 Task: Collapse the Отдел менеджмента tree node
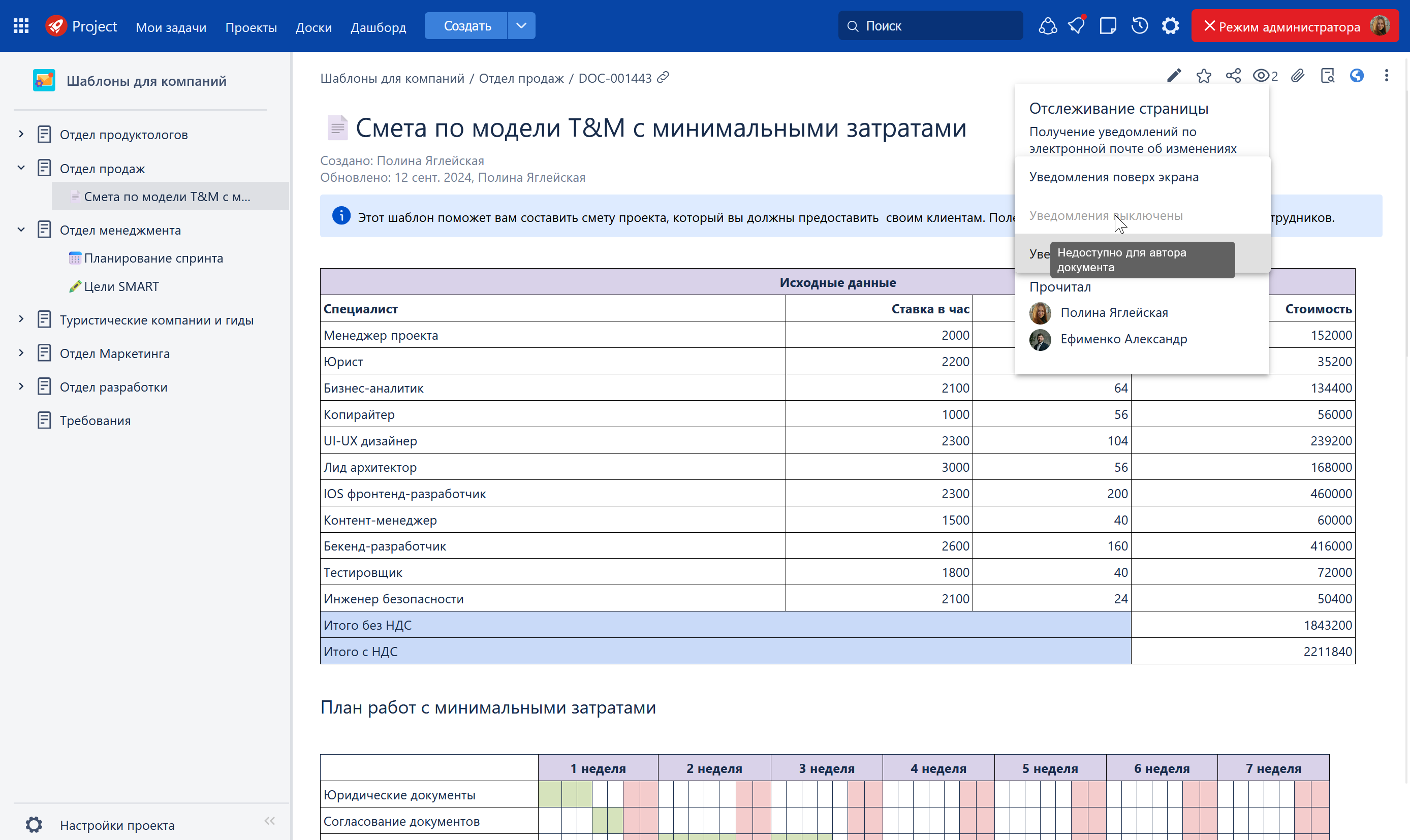pyautogui.click(x=21, y=229)
